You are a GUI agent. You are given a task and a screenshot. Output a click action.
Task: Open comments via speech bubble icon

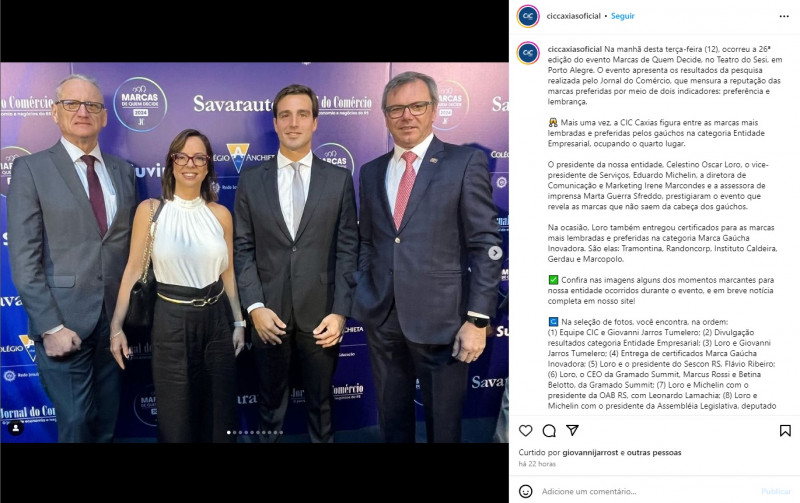(549, 431)
